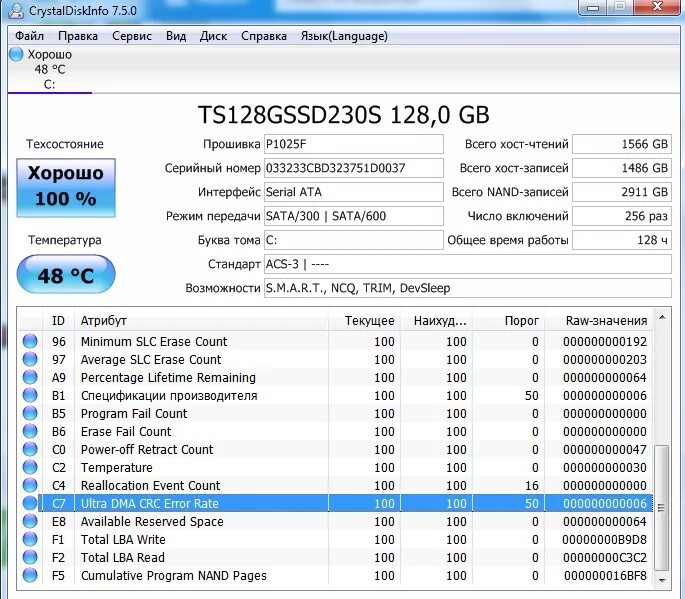Click status orb for Ultra DMA CRC Error Rate
Screen dimensions: 685x599
click(x=30, y=503)
